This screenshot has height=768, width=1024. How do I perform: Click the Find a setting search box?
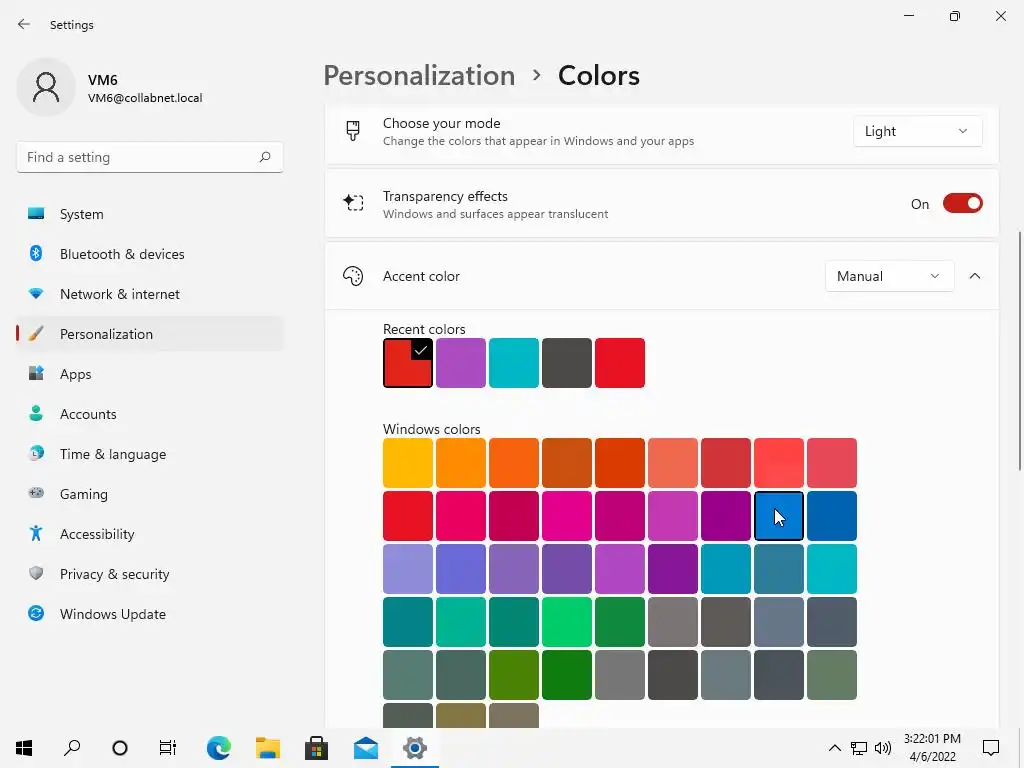click(150, 157)
